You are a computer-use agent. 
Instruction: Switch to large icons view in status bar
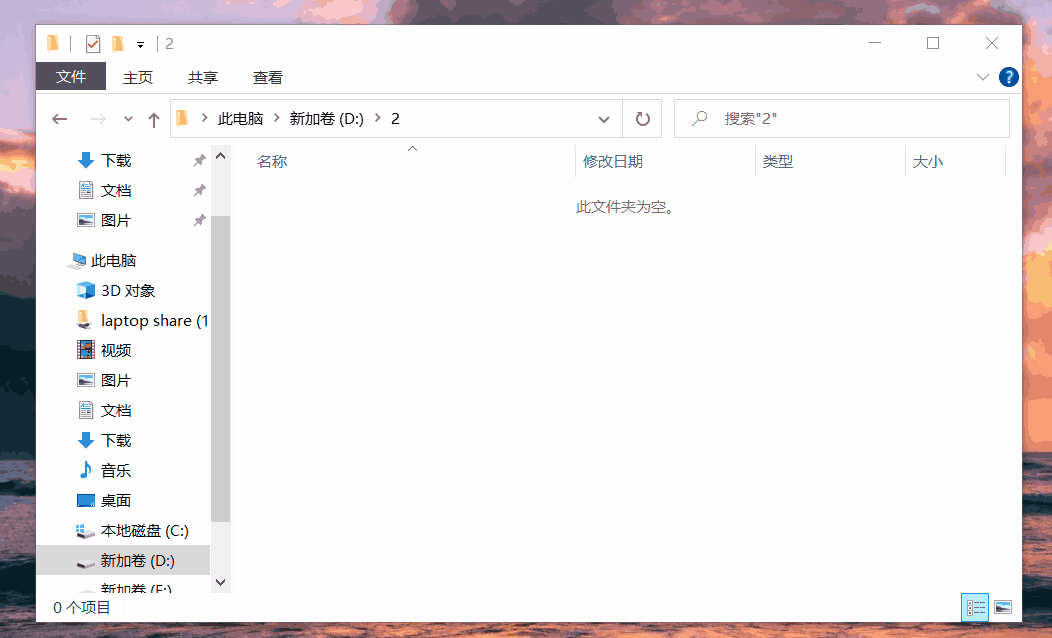click(1003, 607)
